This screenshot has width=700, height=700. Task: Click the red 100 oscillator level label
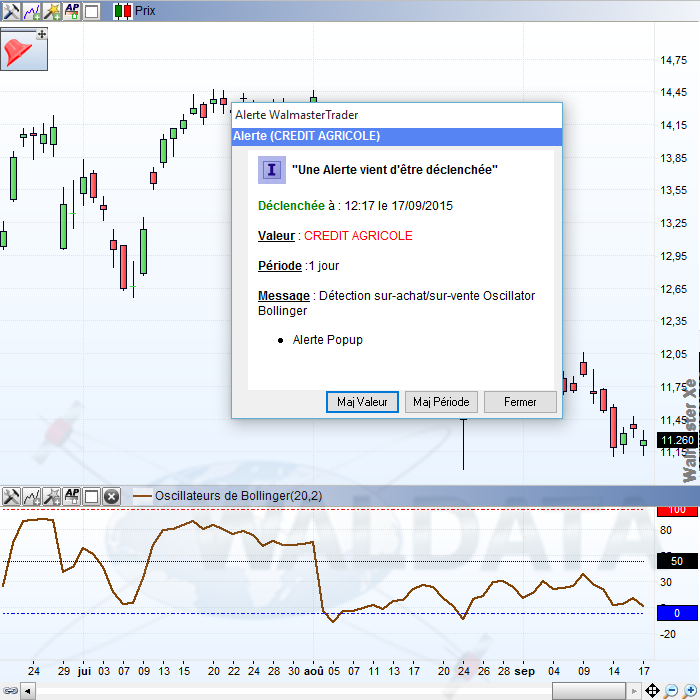pos(677,510)
